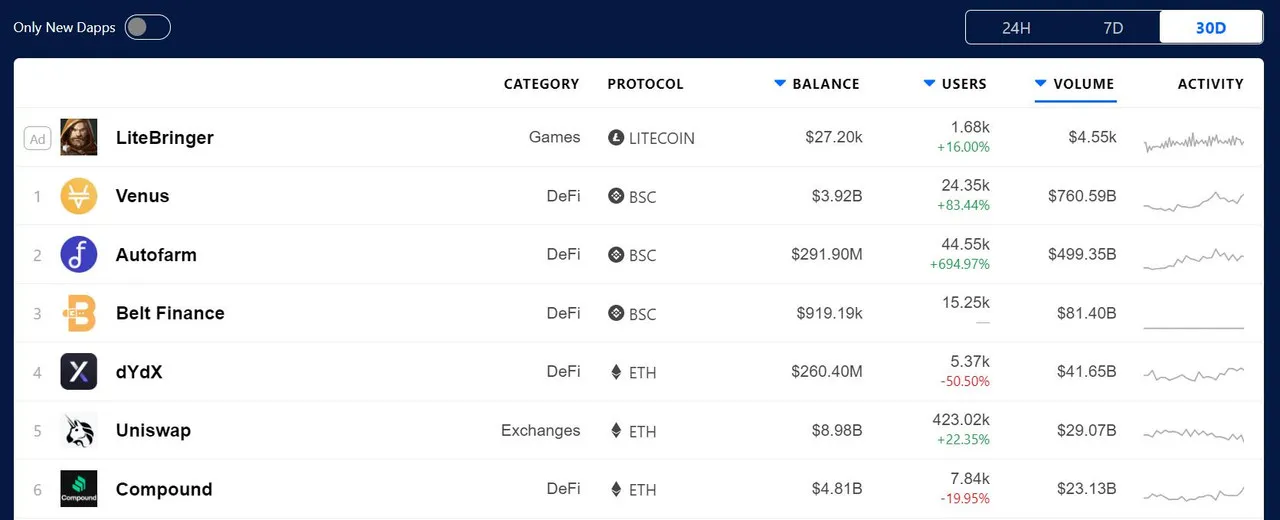
Task: Sort by Balance column arrow
Action: tap(780, 84)
